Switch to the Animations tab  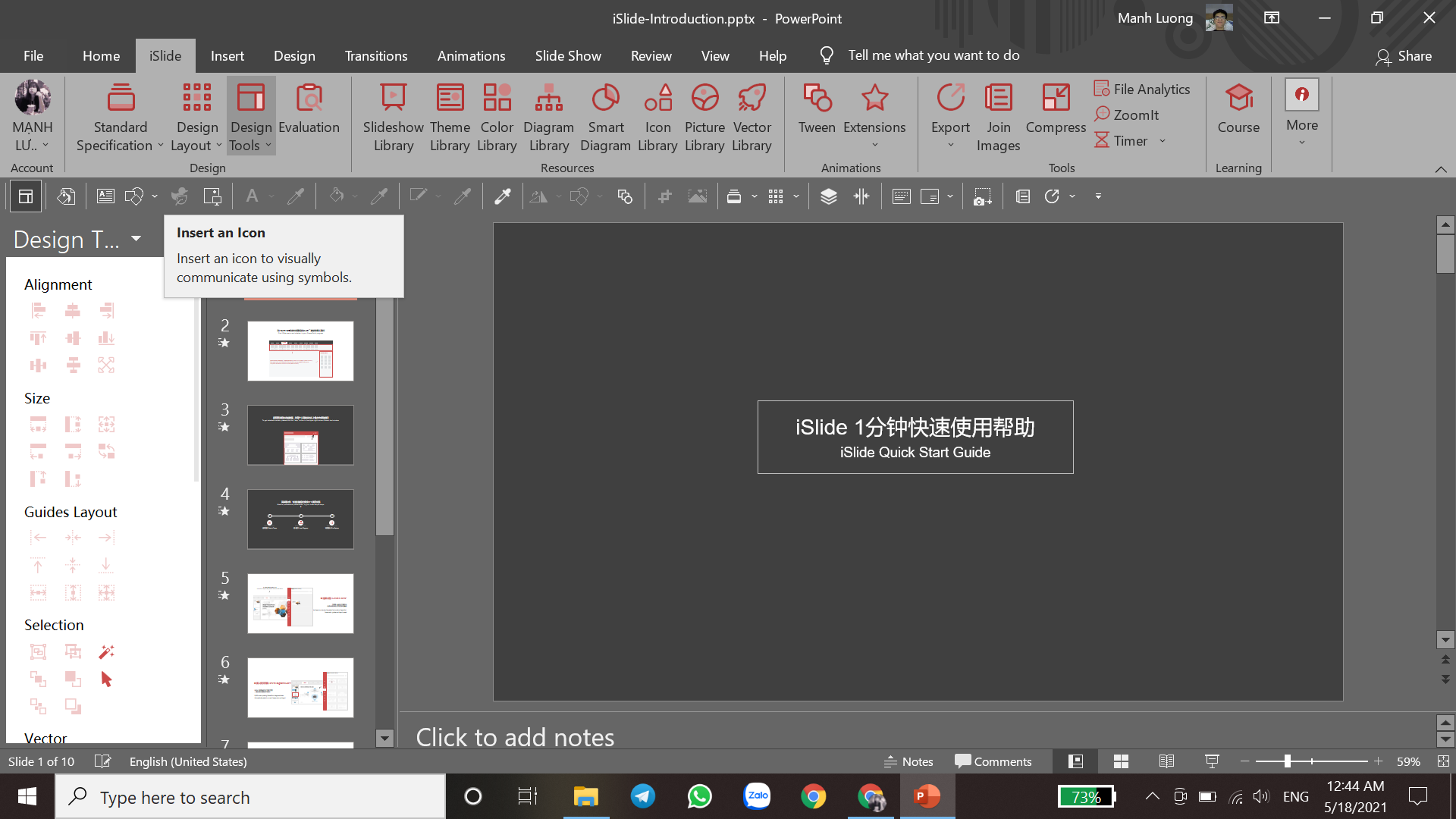click(471, 55)
